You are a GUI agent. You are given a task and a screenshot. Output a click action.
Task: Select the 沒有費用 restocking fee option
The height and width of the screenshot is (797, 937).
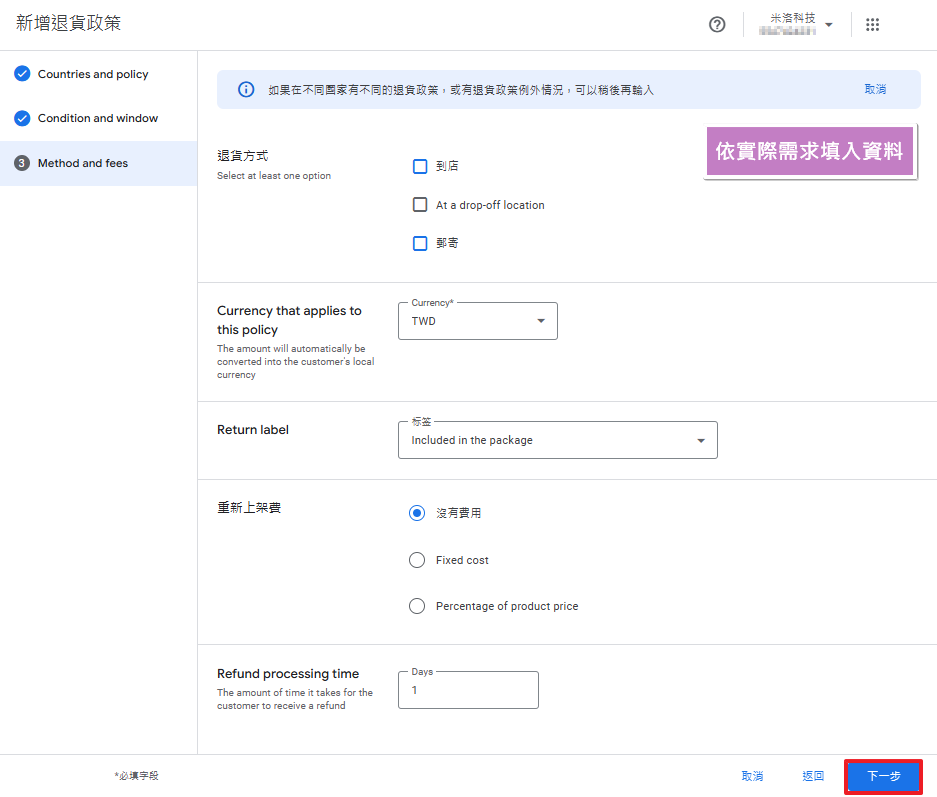click(417, 513)
